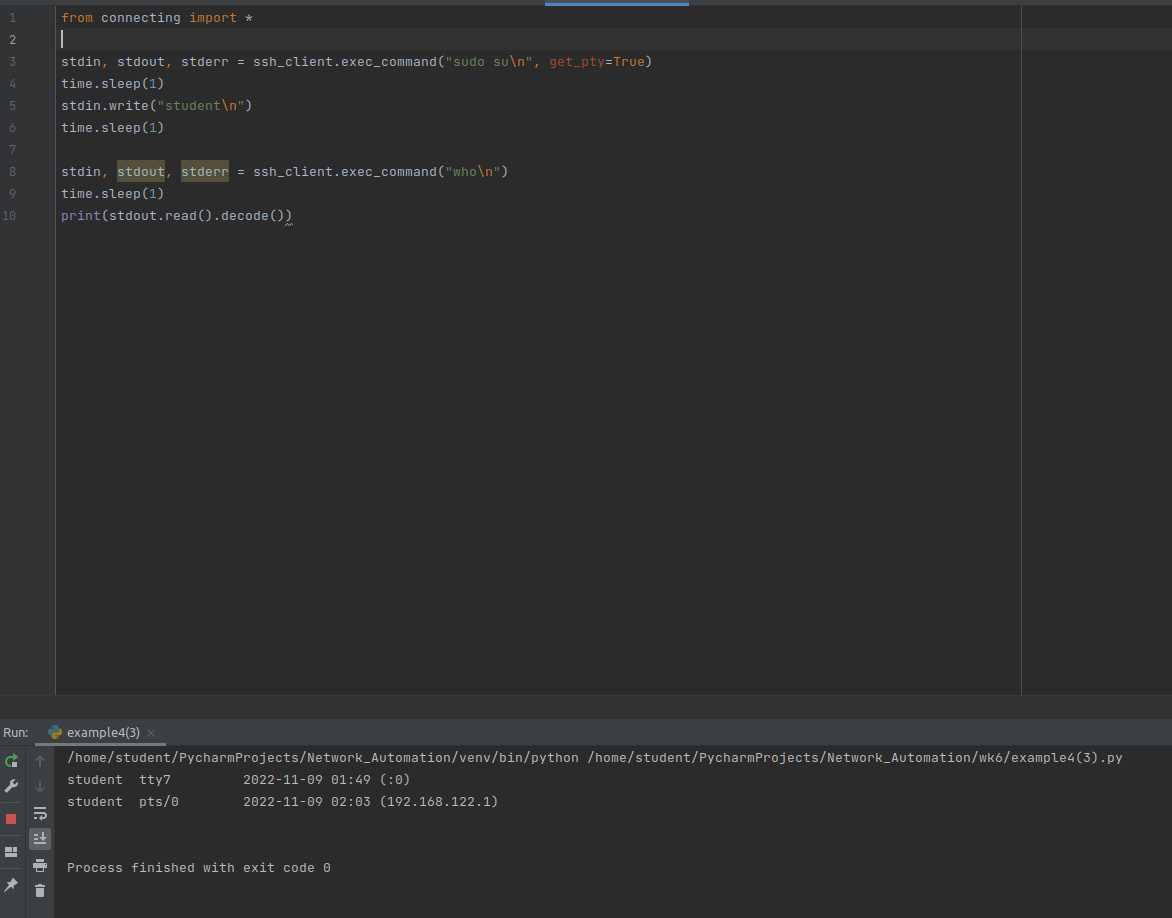
Task: Click gutter line number 7
Action: pyautogui.click(x=12, y=150)
